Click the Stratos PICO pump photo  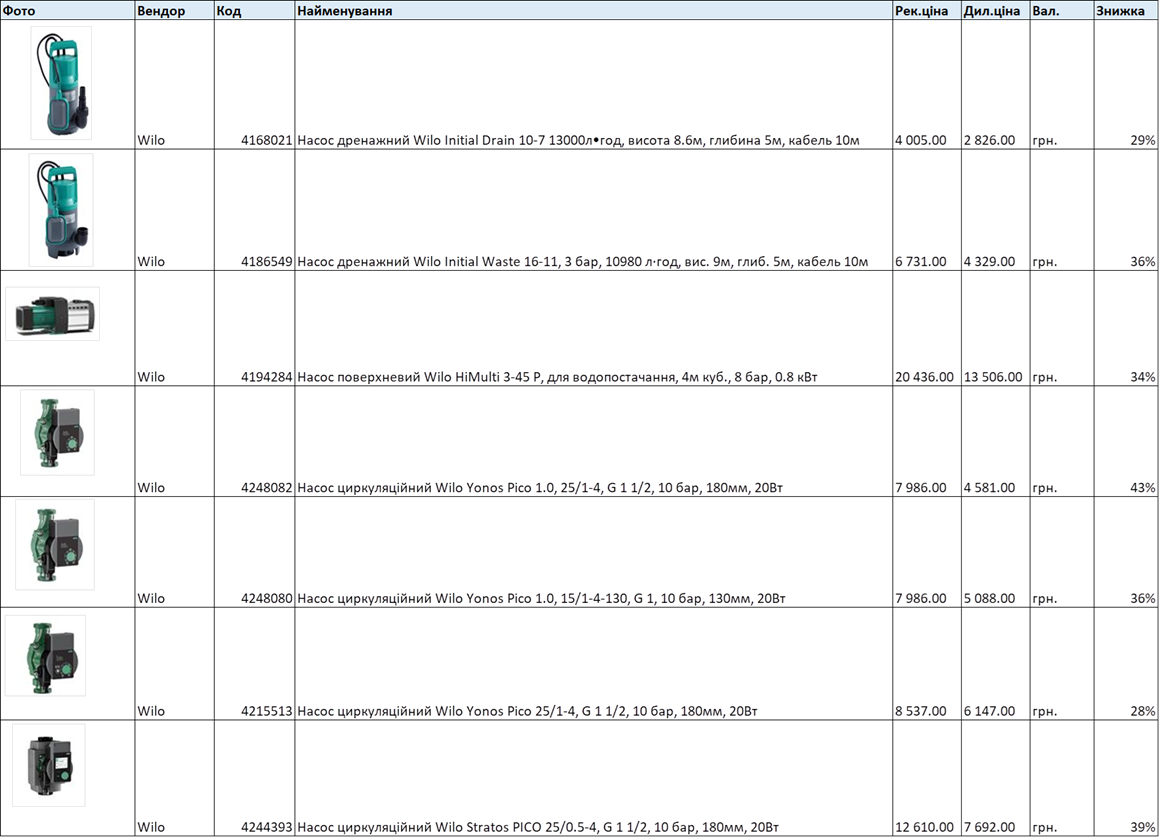pos(49,765)
